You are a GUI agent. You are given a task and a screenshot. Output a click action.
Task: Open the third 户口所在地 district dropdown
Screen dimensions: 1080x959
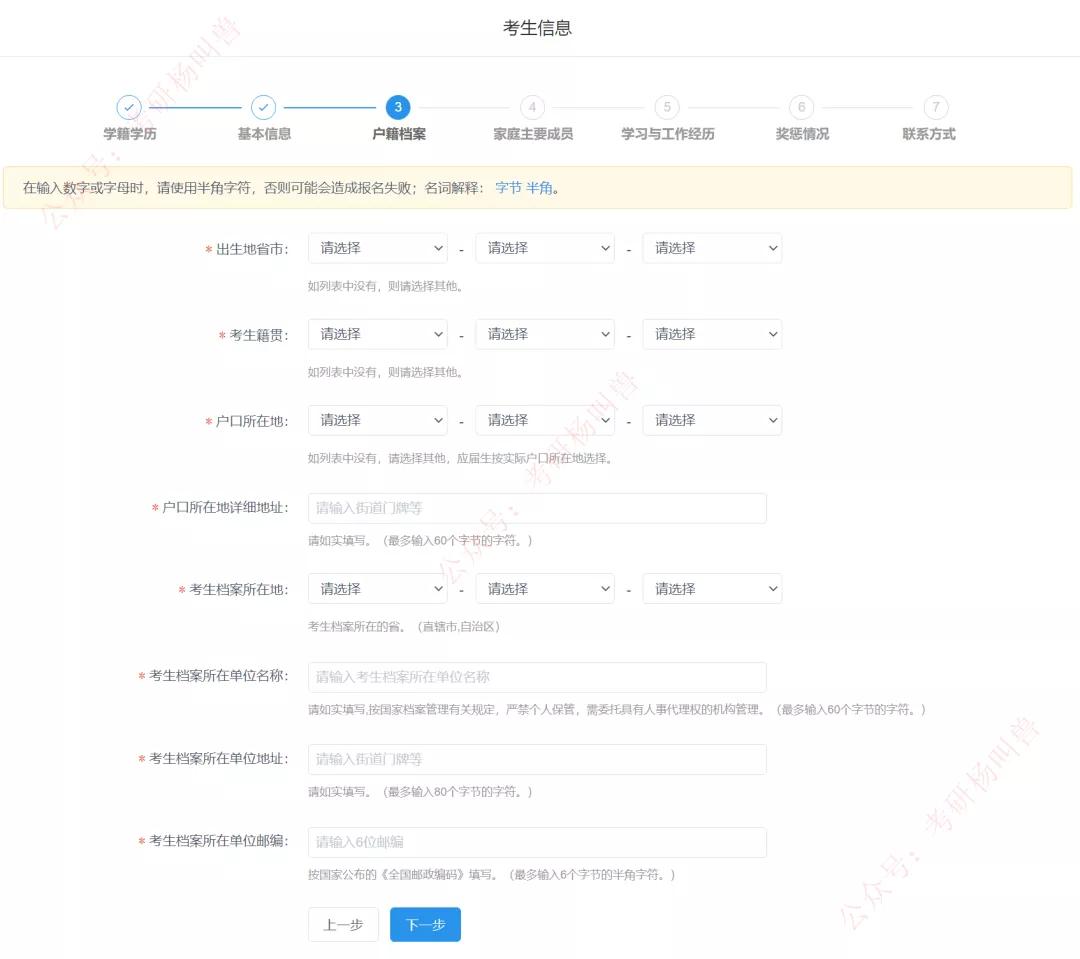pyautogui.click(x=712, y=420)
